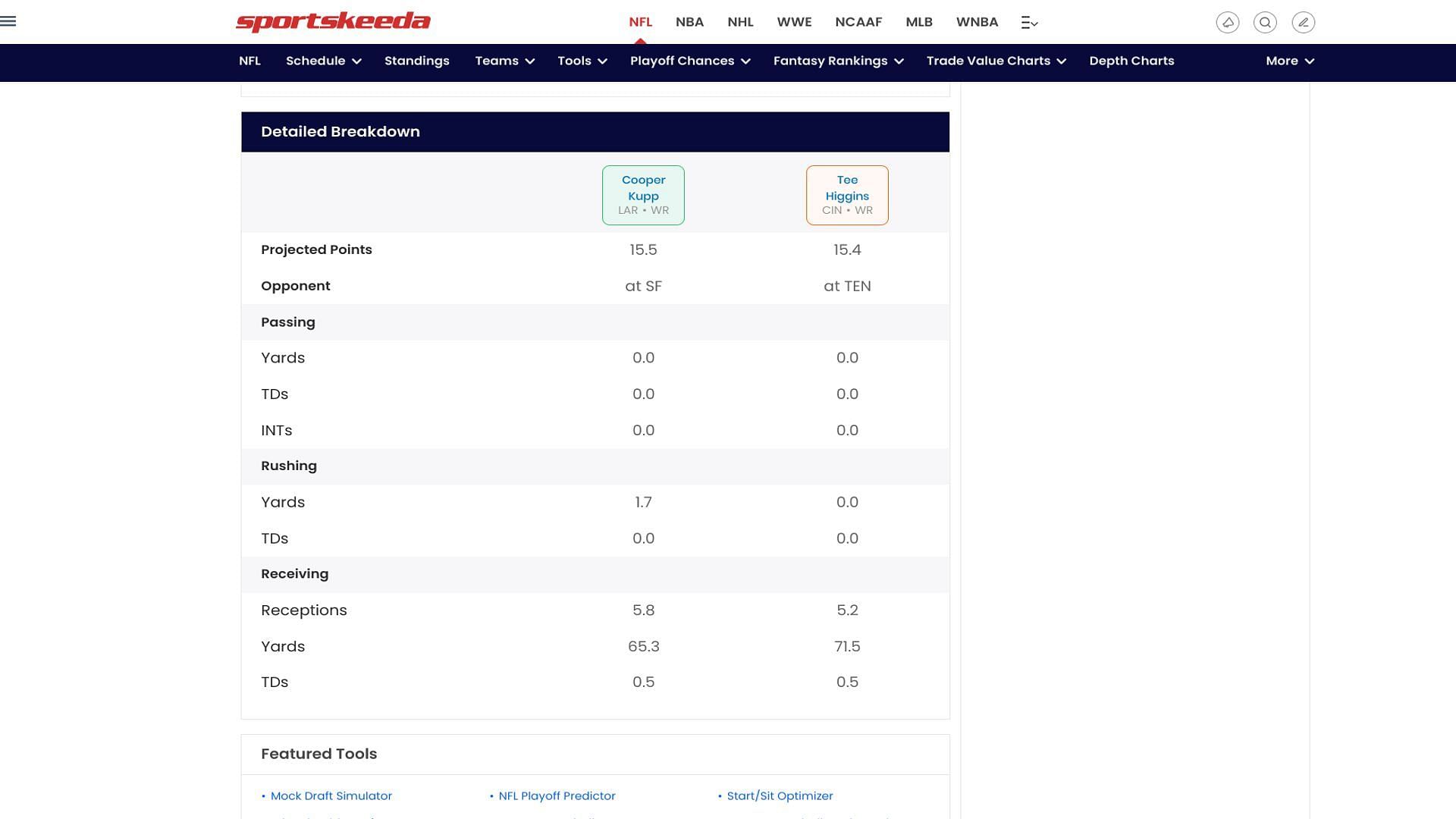Click Higgins' receptions value 5.2

pos(847,610)
